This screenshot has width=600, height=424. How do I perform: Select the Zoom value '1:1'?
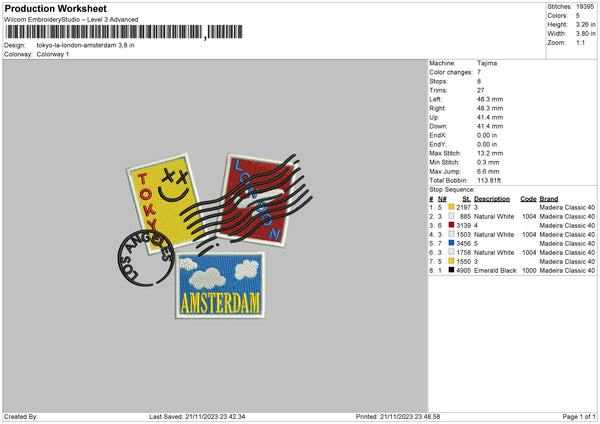(580, 42)
